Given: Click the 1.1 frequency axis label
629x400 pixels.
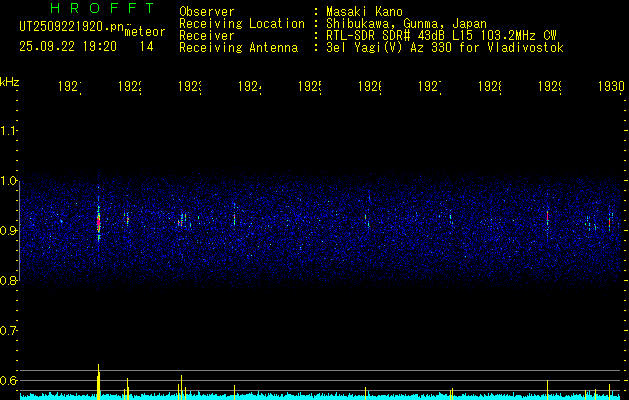Looking at the screenshot, I should [x=8, y=130].
